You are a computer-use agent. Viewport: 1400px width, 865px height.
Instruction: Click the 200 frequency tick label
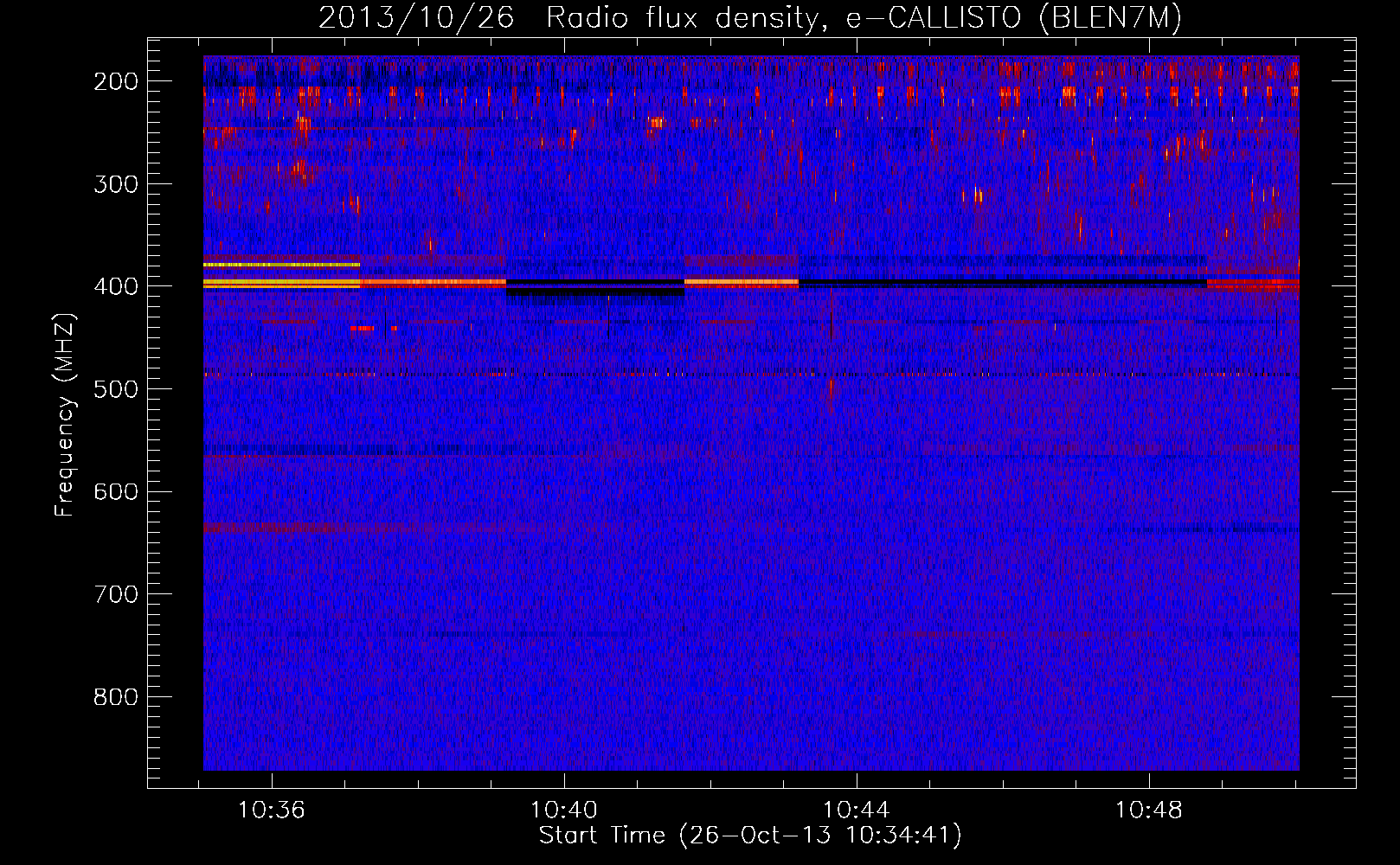click(x=116, y=81)
